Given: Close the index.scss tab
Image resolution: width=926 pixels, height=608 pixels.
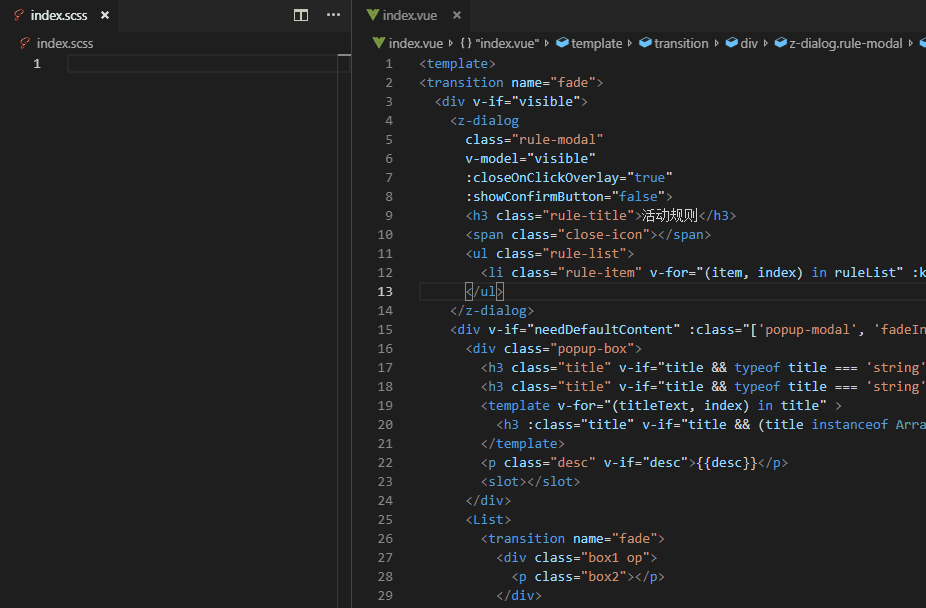Looking at the screenshot, I should pos(104,15).
